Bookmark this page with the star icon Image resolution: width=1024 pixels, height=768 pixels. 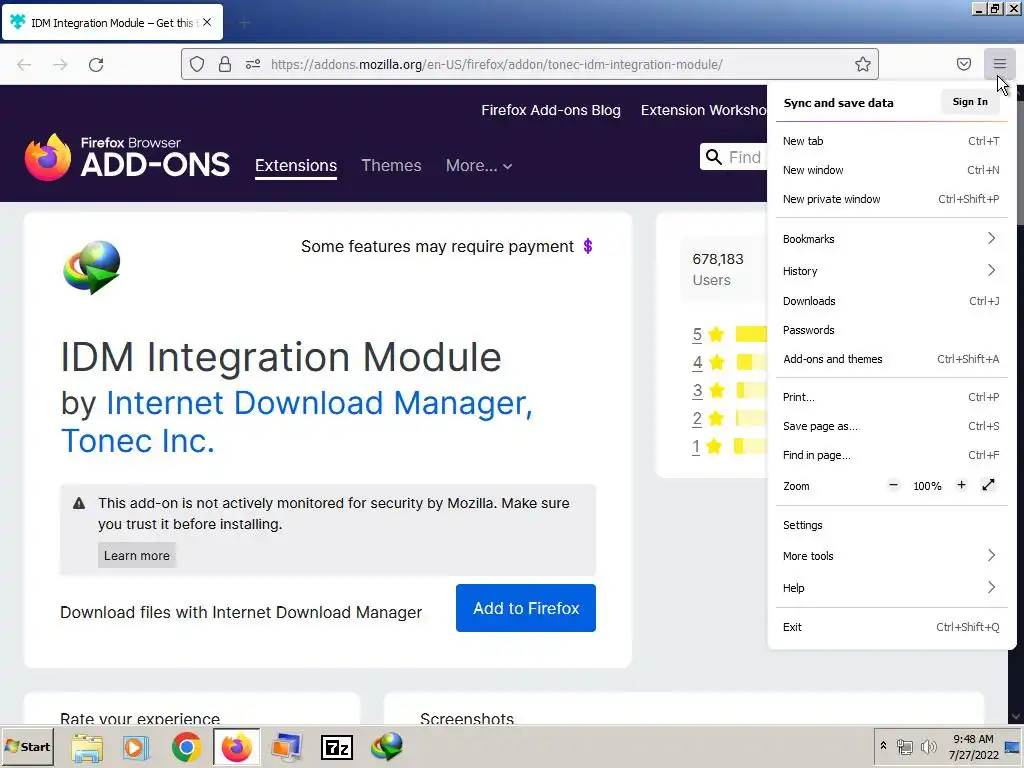(x=863, y=64)
